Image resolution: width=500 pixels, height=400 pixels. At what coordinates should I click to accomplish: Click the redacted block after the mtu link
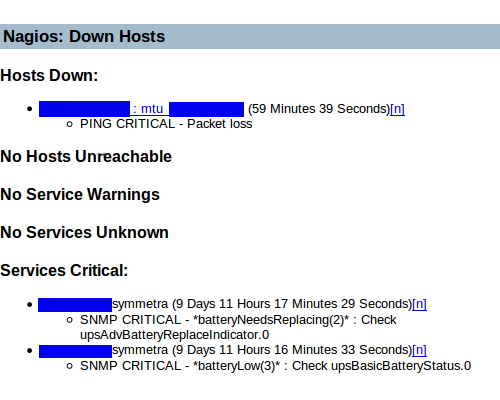206,109
